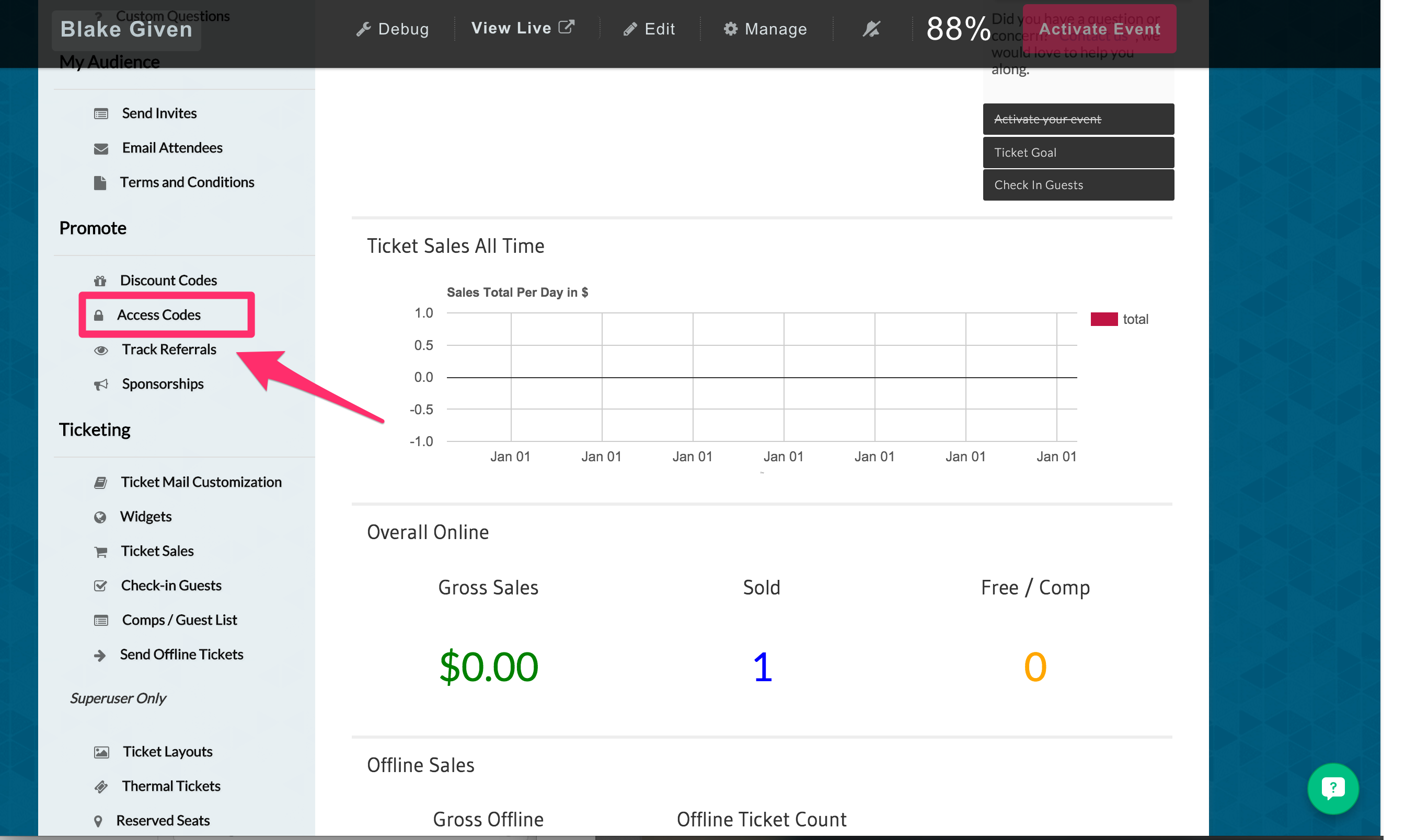Image resolution: width=1405 pixels, height=840 pixels.
Task: Open the Access Codes link
Action: tap(158, 314)
